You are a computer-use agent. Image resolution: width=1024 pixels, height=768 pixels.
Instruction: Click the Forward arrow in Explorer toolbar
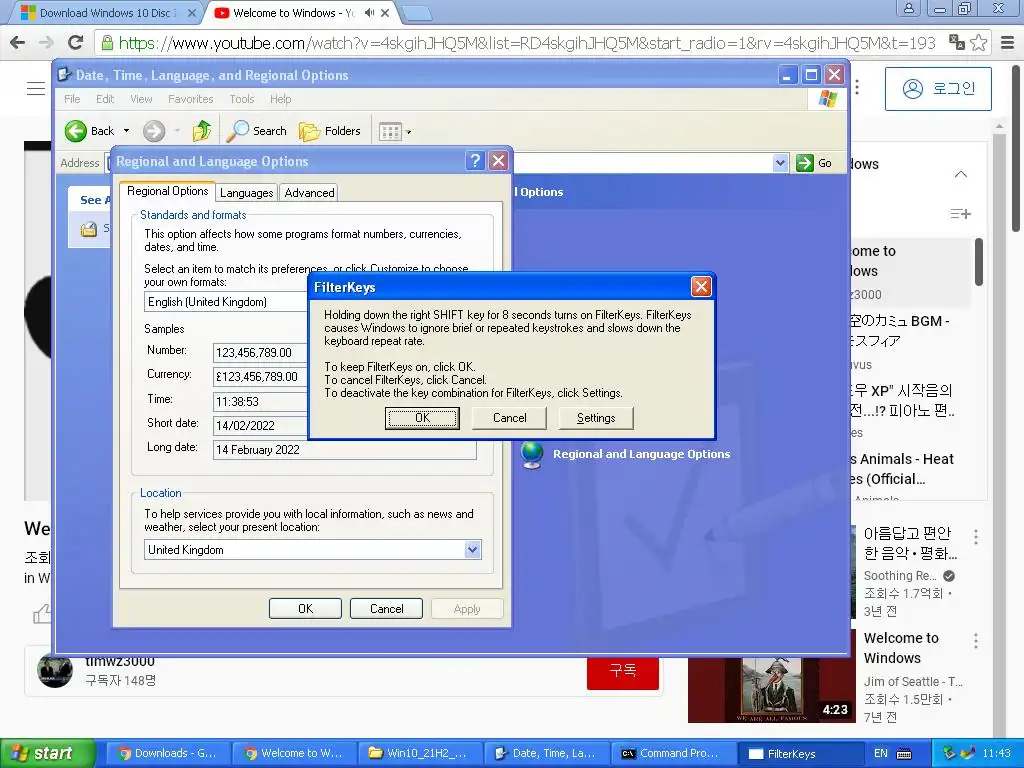154,131
